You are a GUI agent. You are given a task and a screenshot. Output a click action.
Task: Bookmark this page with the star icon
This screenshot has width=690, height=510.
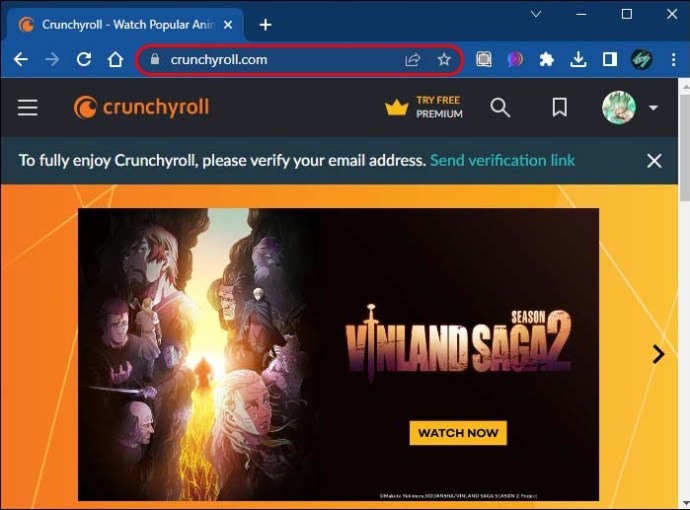(444, 59)
